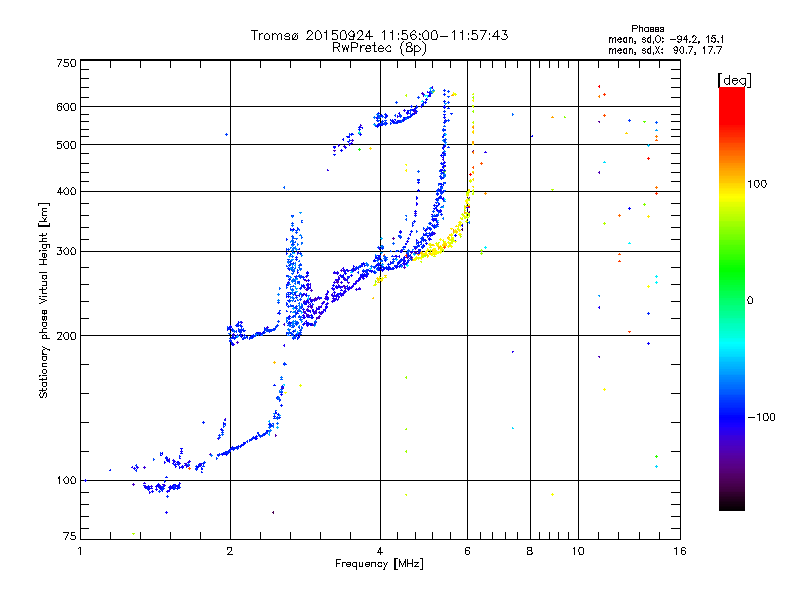Click the rainbow phase color bar
The image size is (800, 600).
(x=732, y=298)
